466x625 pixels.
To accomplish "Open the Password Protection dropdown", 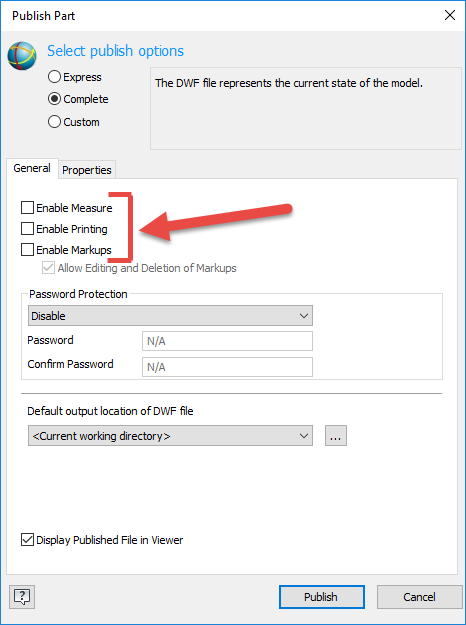I will coord(170,316).
